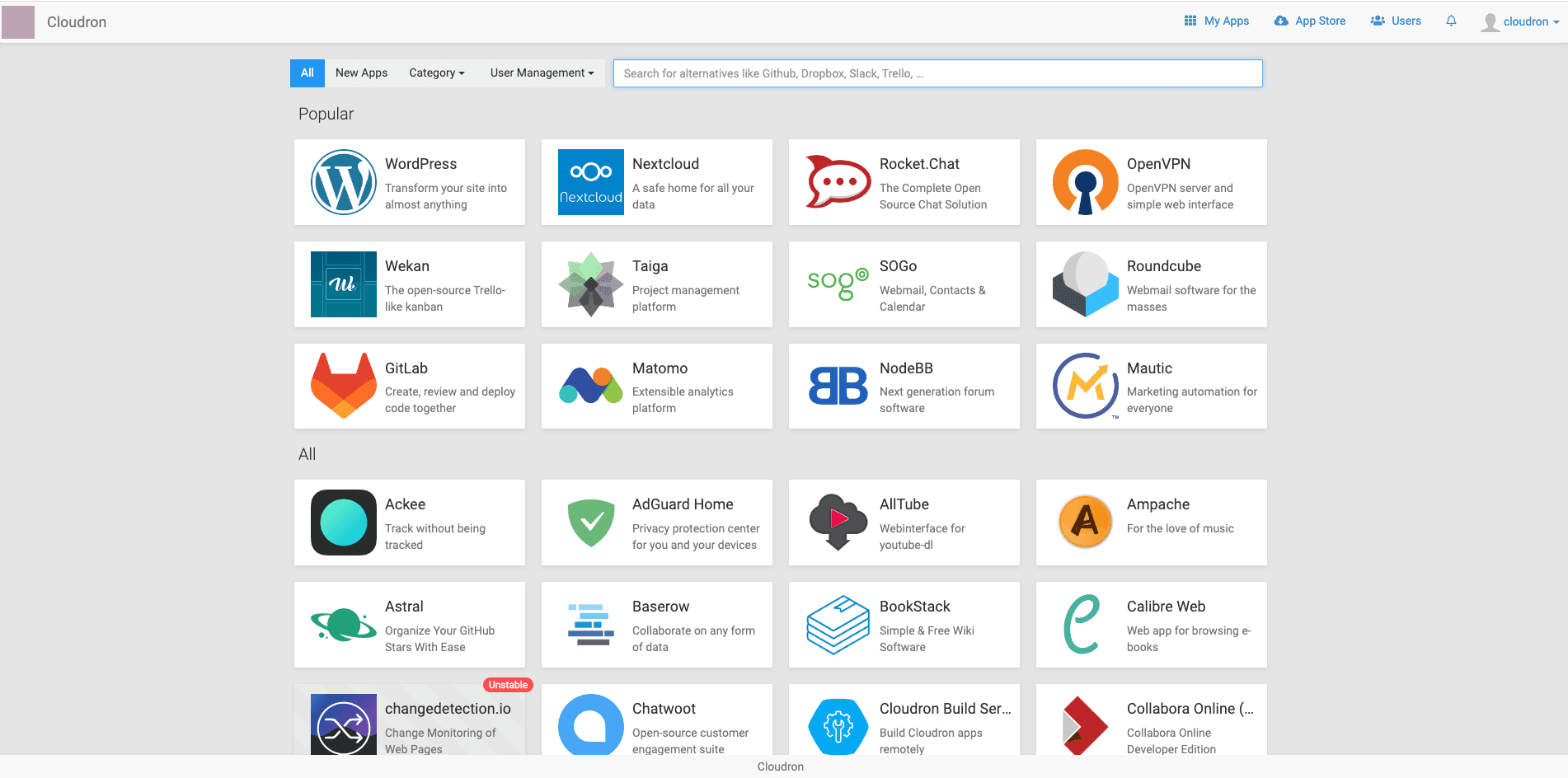Open the WordPress app listing

pyautogui.click(x=409, y=182)
